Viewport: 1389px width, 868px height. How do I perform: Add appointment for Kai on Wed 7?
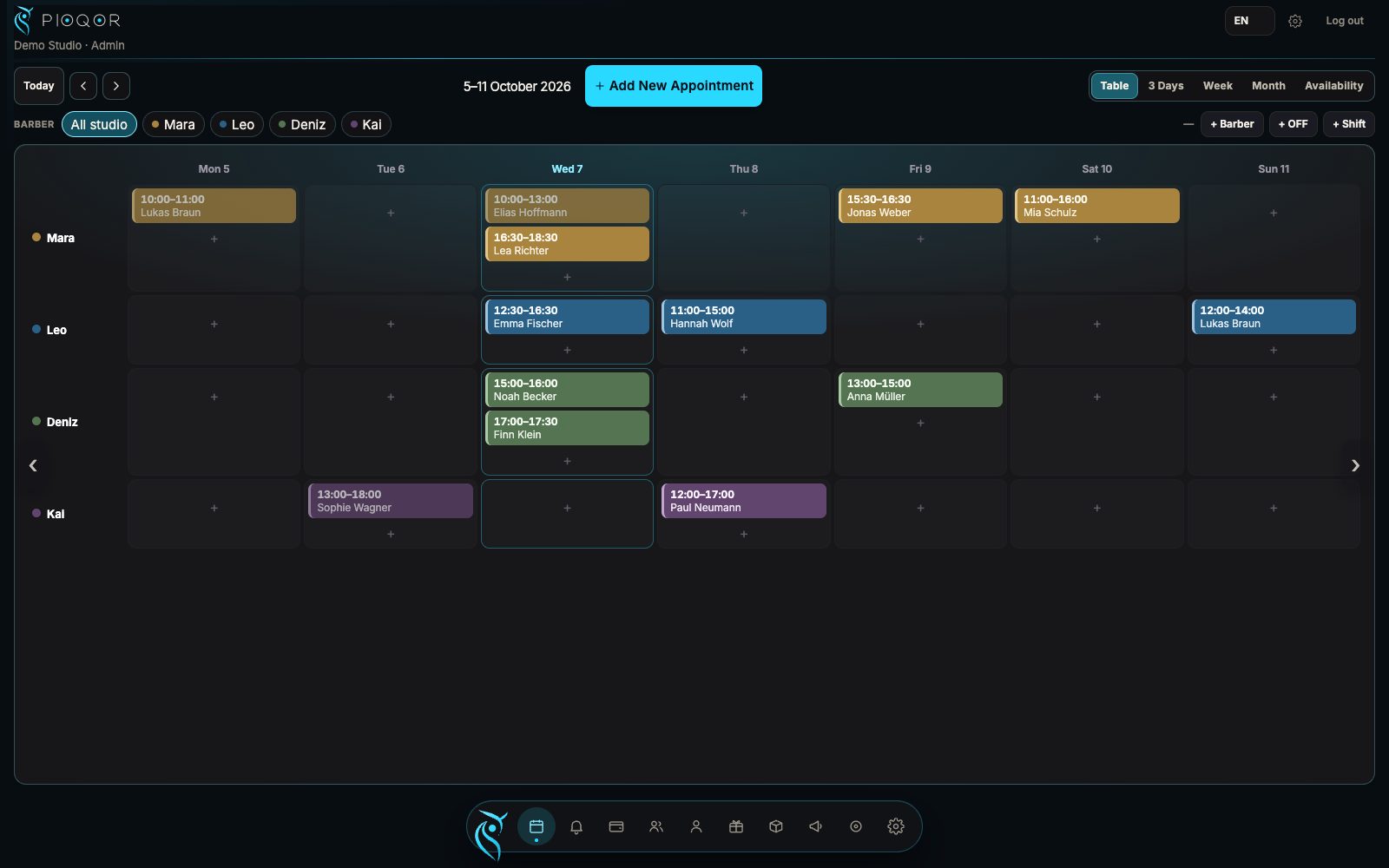point(567,508)
